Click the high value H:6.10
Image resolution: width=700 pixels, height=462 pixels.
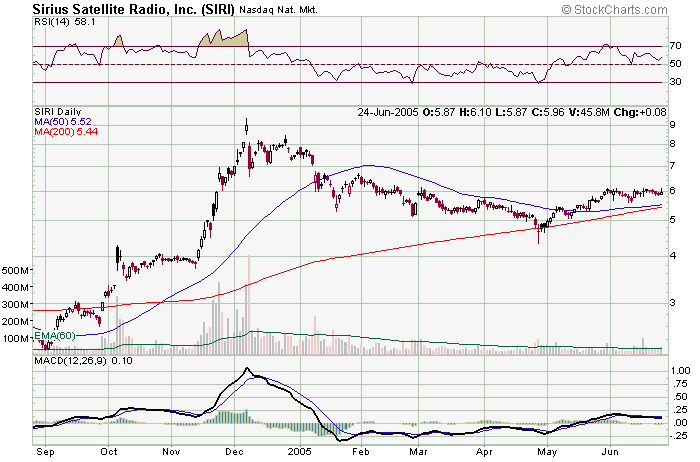tap(473, 112)
